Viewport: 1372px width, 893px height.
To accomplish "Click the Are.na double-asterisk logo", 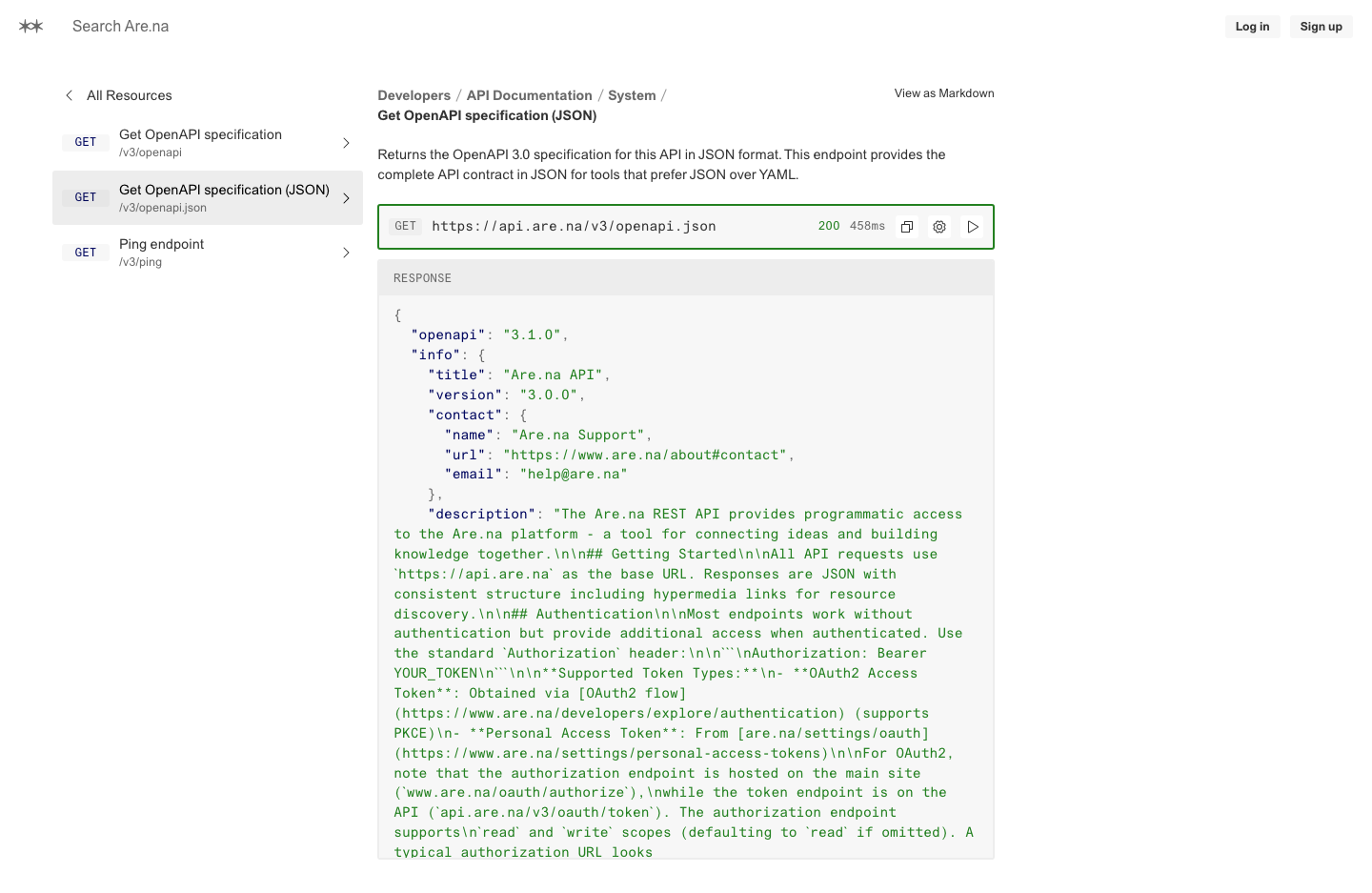I will [31, 27].
